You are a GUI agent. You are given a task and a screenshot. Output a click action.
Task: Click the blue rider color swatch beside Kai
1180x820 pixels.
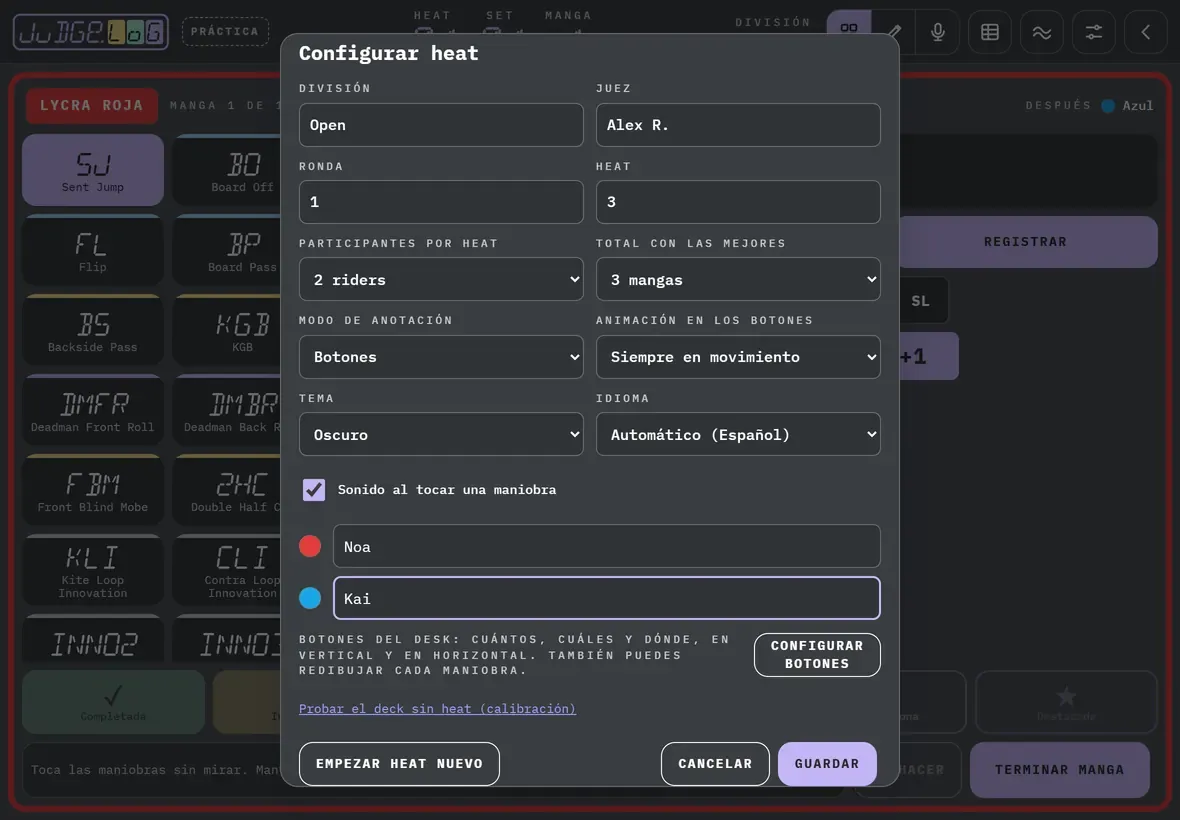click(x=310, y=598)
